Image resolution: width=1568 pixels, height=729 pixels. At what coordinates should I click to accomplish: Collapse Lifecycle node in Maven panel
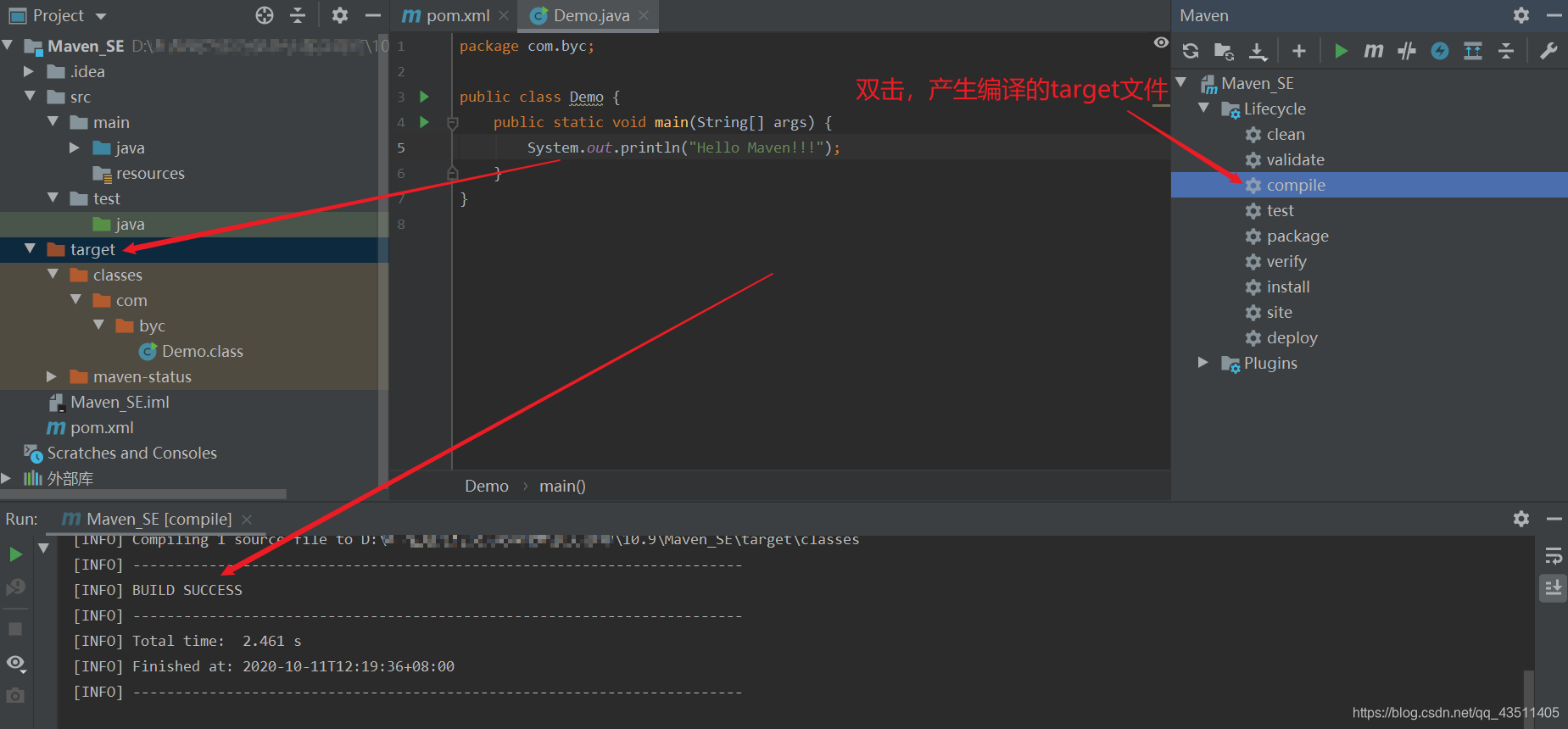[x=1203, y=108]
